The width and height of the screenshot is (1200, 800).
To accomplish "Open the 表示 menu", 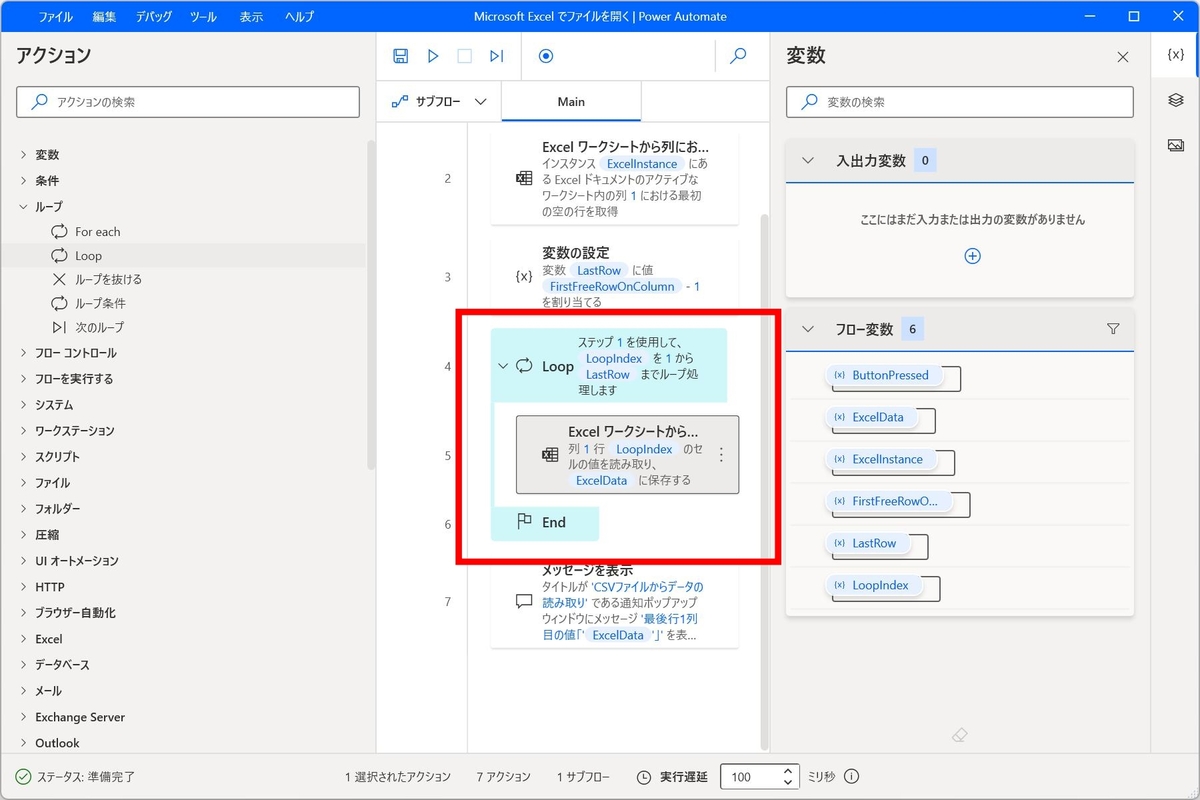I will [251, 17].
